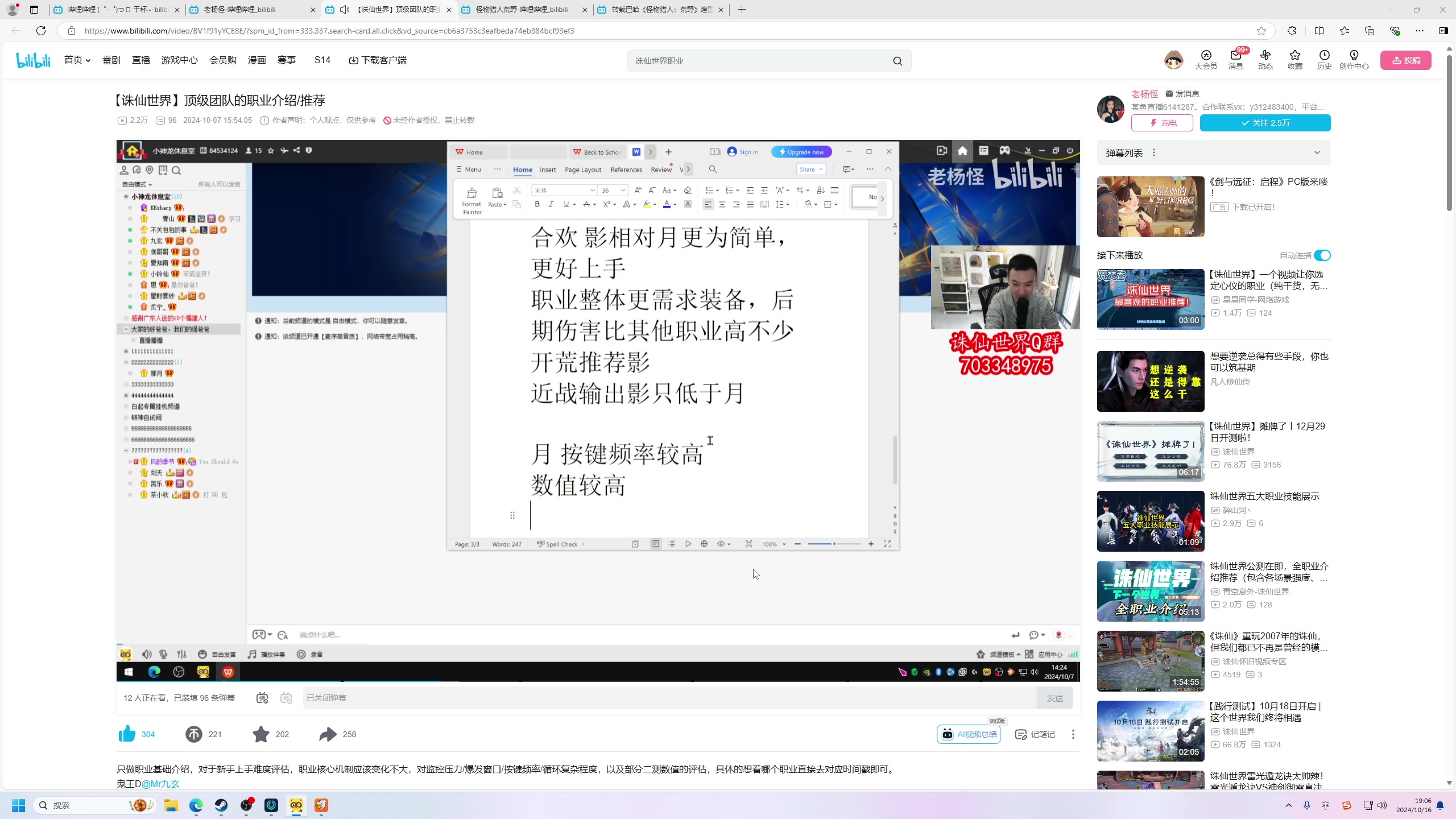
Task: Open browser extensions puzzle icon
Action: point(1292,31)
